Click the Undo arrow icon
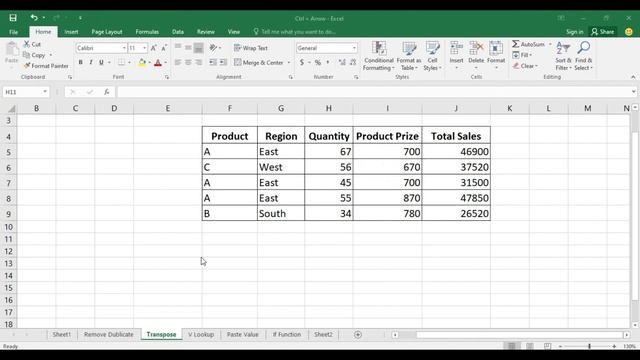The width and height of the screenshot is (640, 360). tap(34, 18)
